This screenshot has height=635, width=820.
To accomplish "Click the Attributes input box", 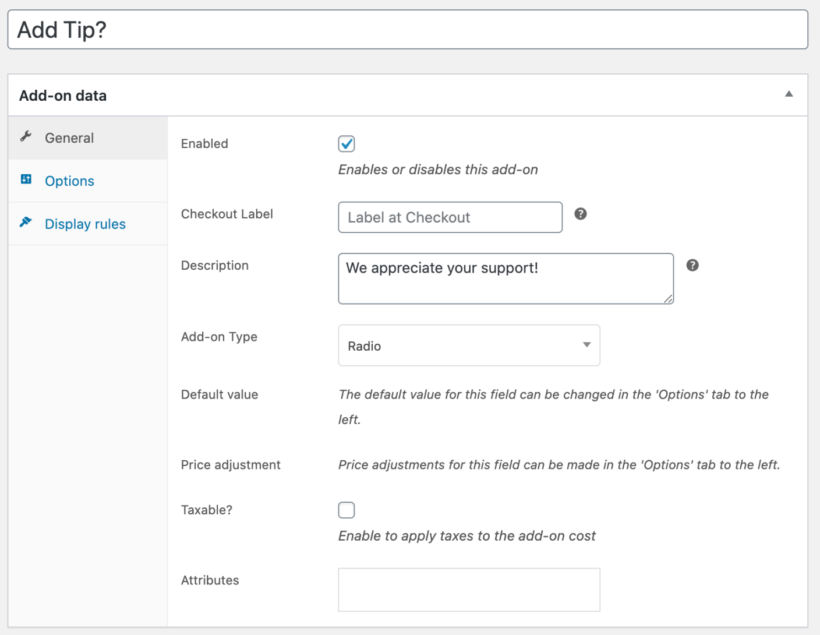I will pyautogui.click(x=469, y=590).
